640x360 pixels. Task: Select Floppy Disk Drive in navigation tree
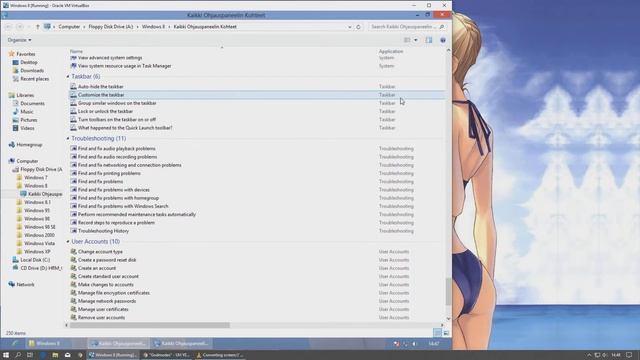coord(41,169)
